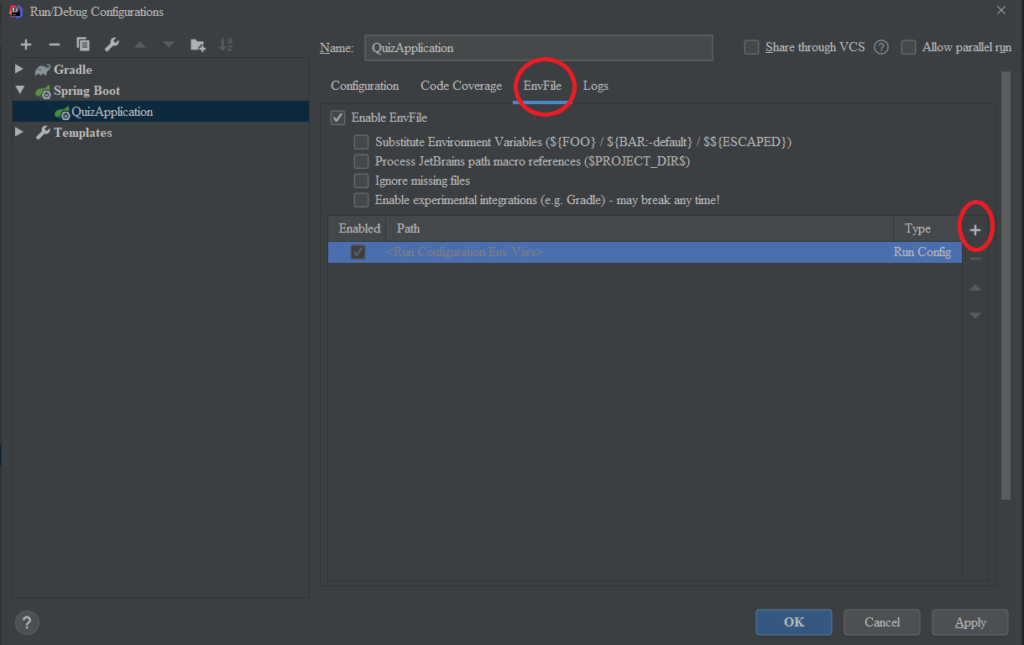Remove the selected run configuration
This screenshot has width=1024, height=645.
pyautogui.click(x=55, y=44)
